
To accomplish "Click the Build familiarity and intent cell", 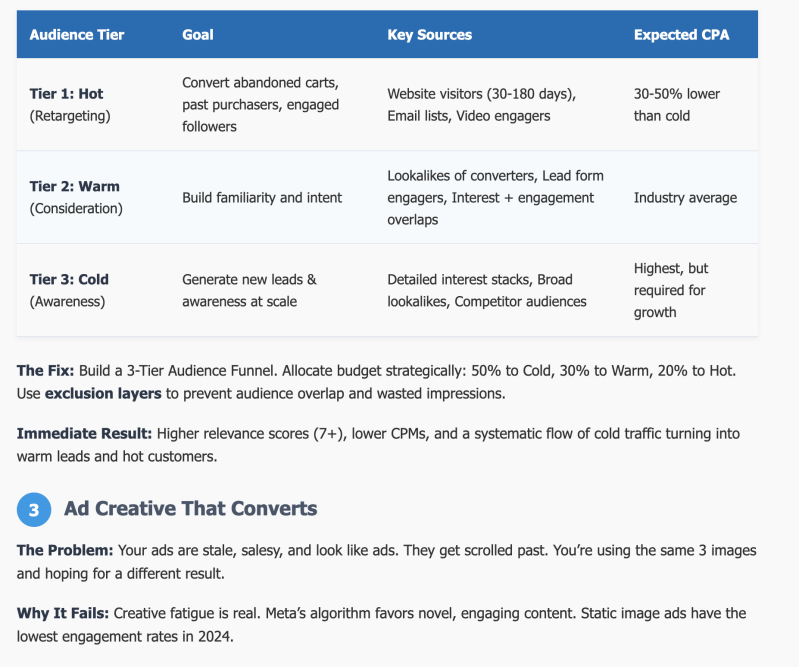I will [262, 198].
